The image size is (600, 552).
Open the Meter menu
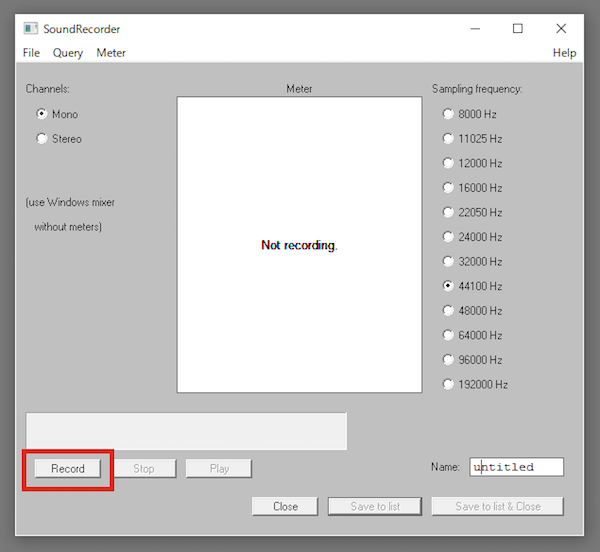[111, 53]
